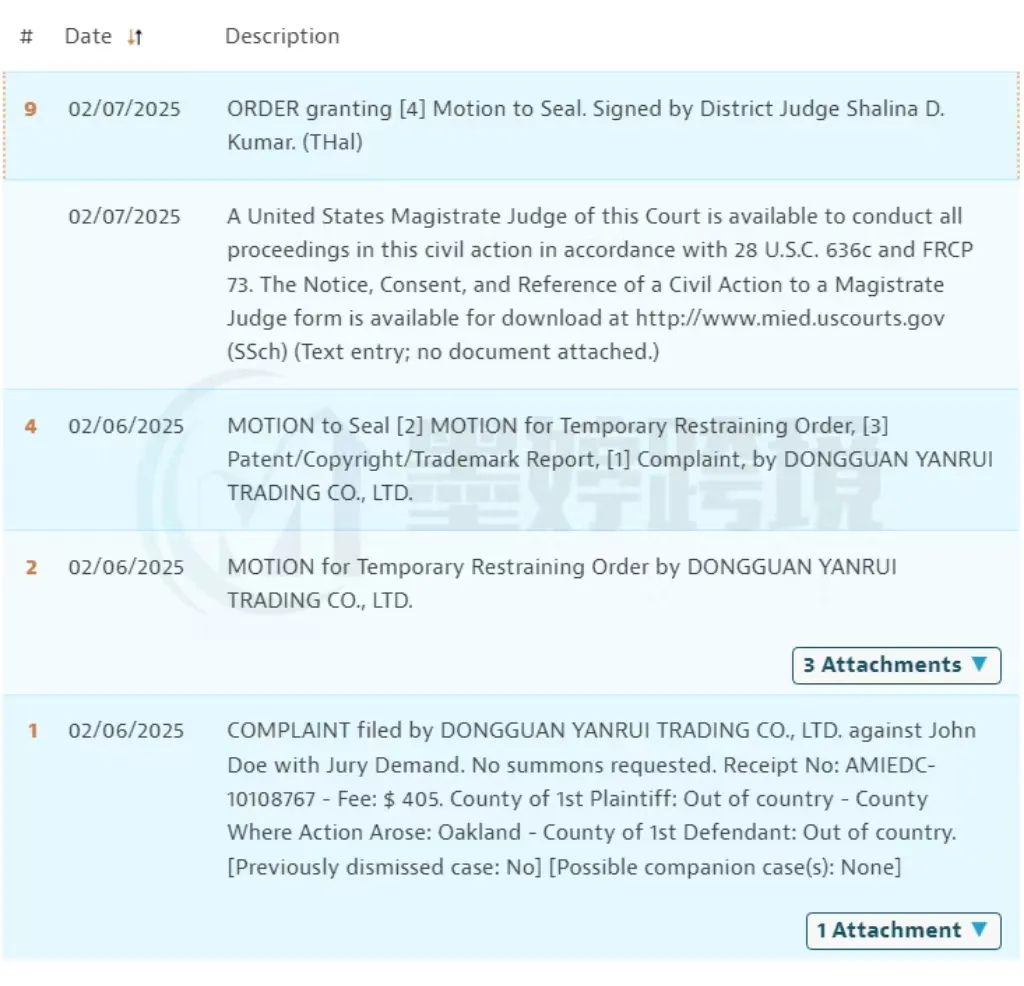
Task: Select the MOTION to Seal description
Action: (610, 459)
